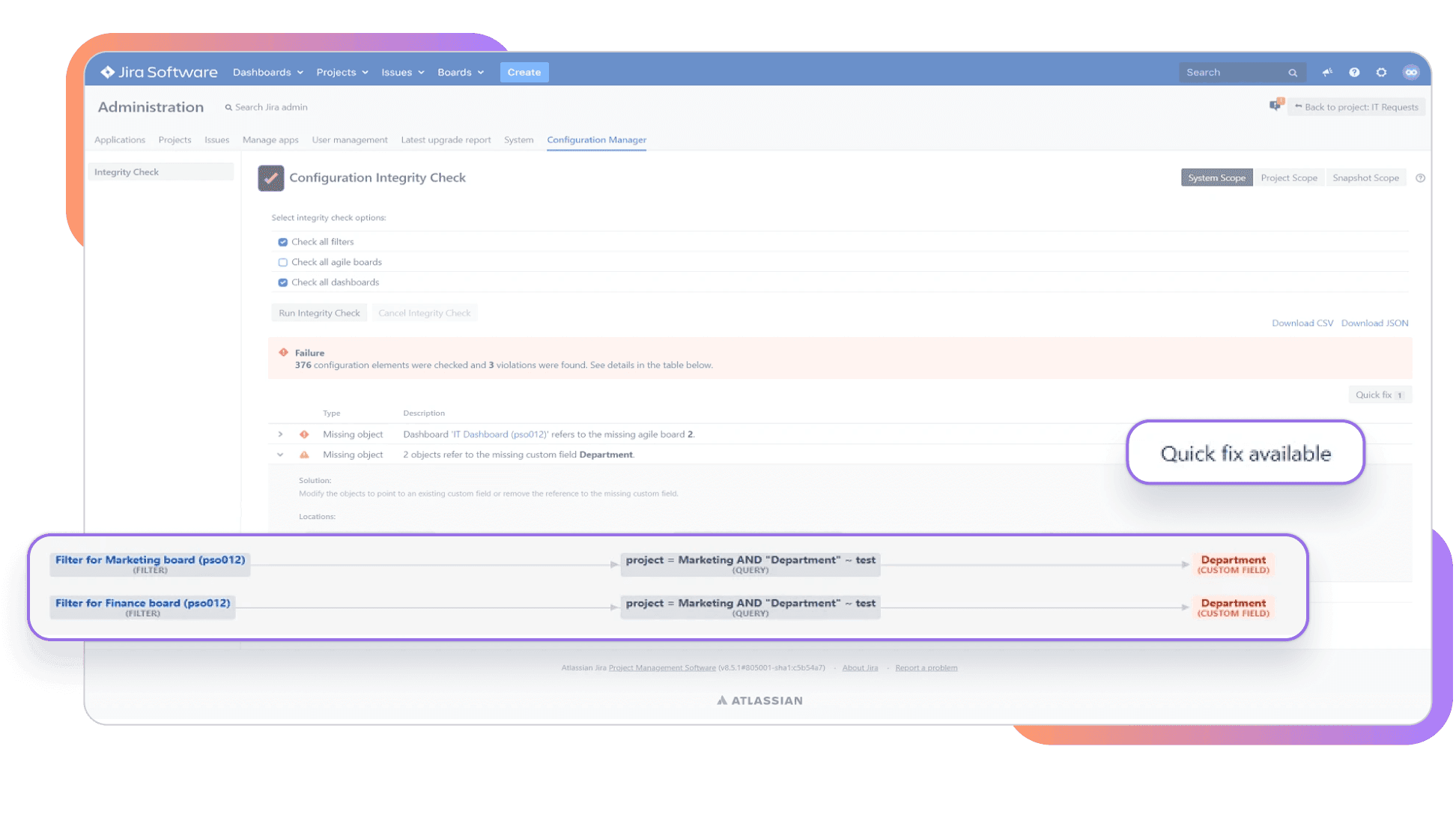Click the scope help icon
Viewport: 1456px width, 821px height.
click(1420, 178)
